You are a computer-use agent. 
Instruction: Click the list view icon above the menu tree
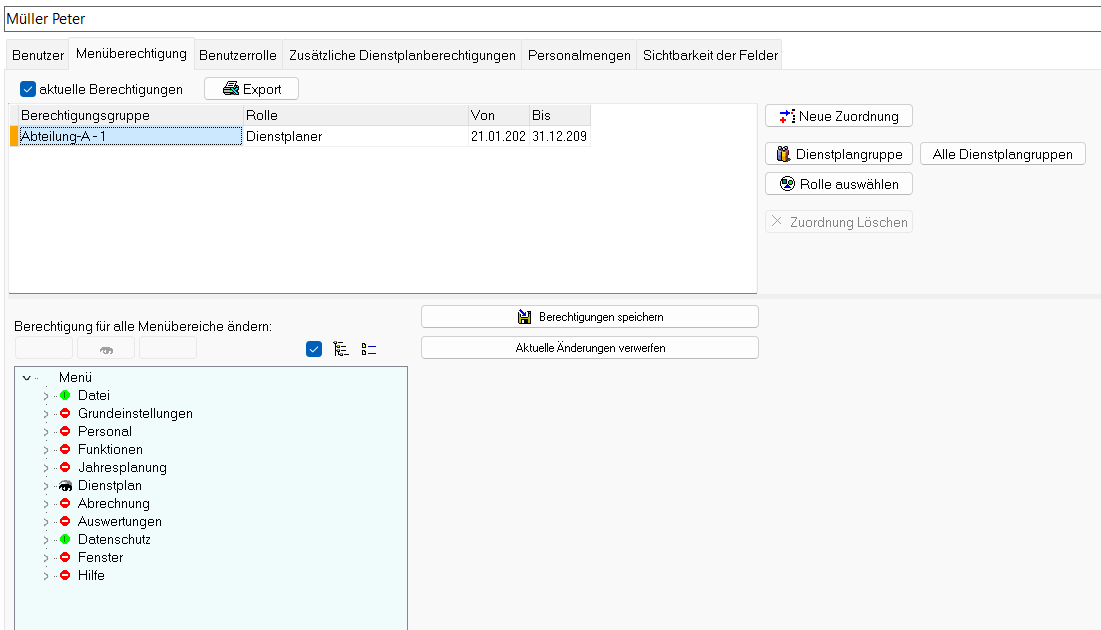coord(369,349)
